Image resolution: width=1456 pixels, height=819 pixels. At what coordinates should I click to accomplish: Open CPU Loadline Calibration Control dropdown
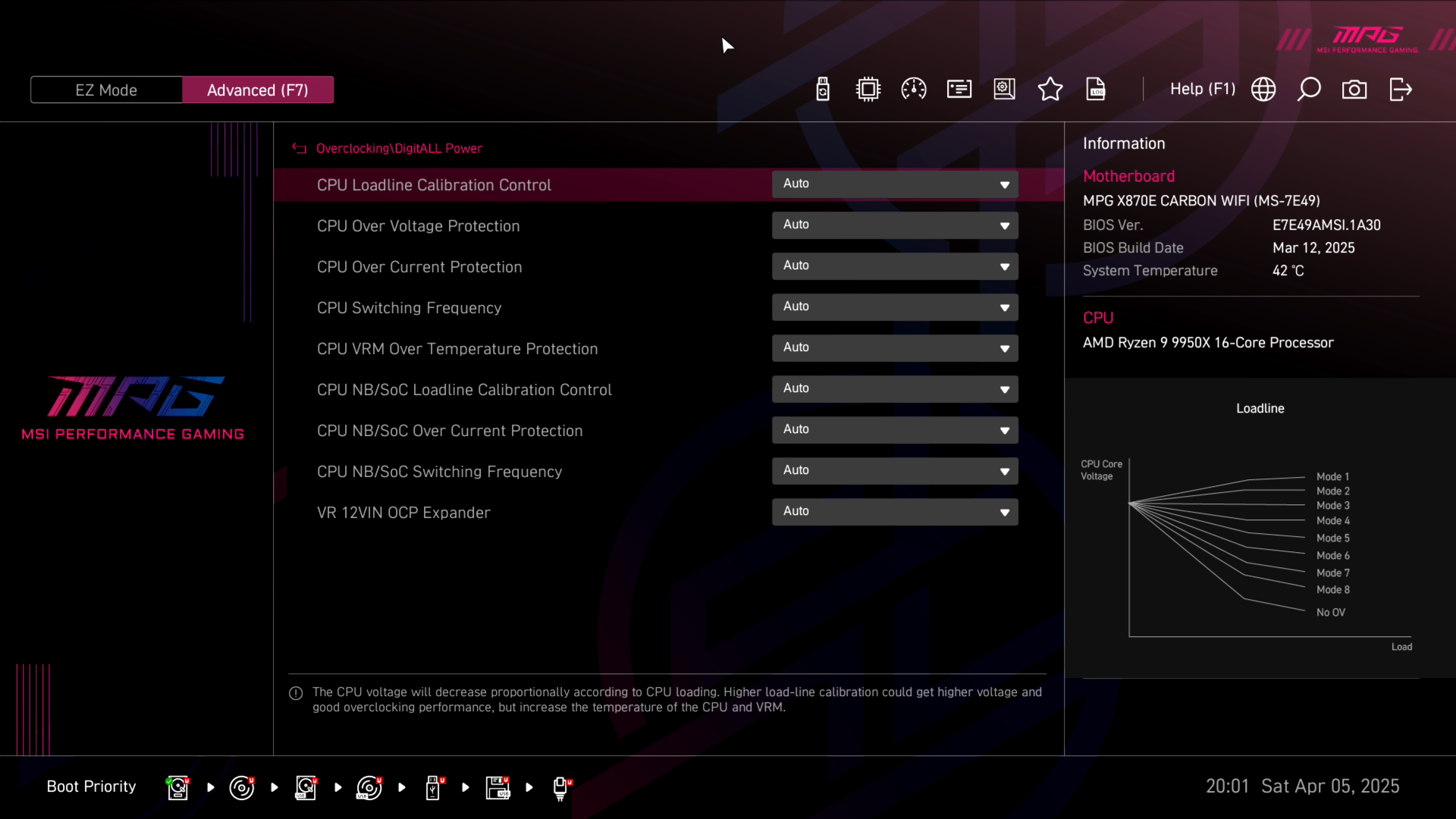(x=895, y=184)
